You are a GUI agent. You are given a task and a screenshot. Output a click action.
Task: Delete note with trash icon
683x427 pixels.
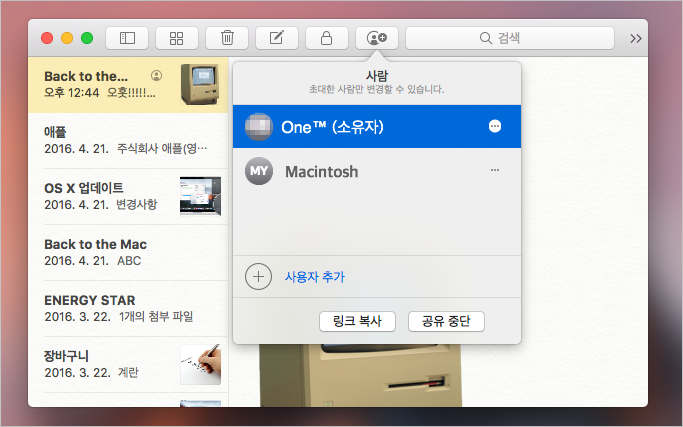pos(227,38)
